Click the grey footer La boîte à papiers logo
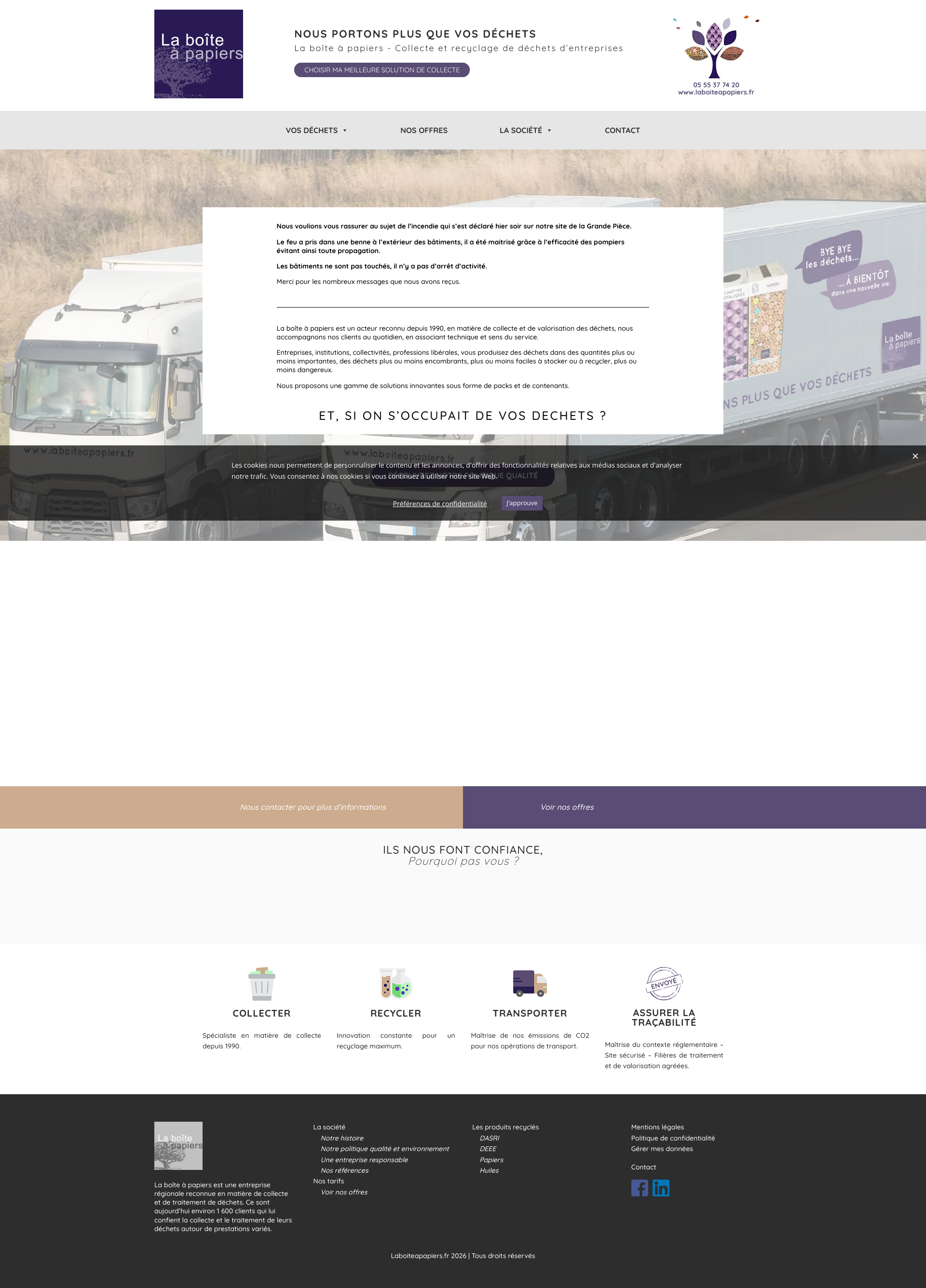The width and height of the screenshot is (926, 1288). coord(178,1145)
